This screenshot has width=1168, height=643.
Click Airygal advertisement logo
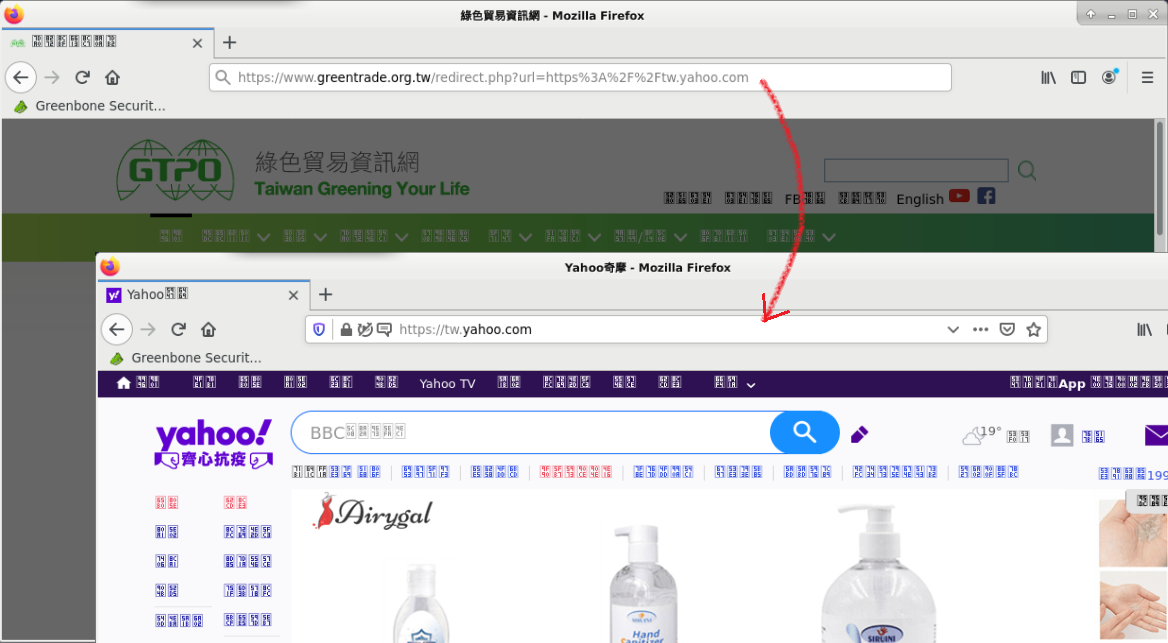click(372, 513)
